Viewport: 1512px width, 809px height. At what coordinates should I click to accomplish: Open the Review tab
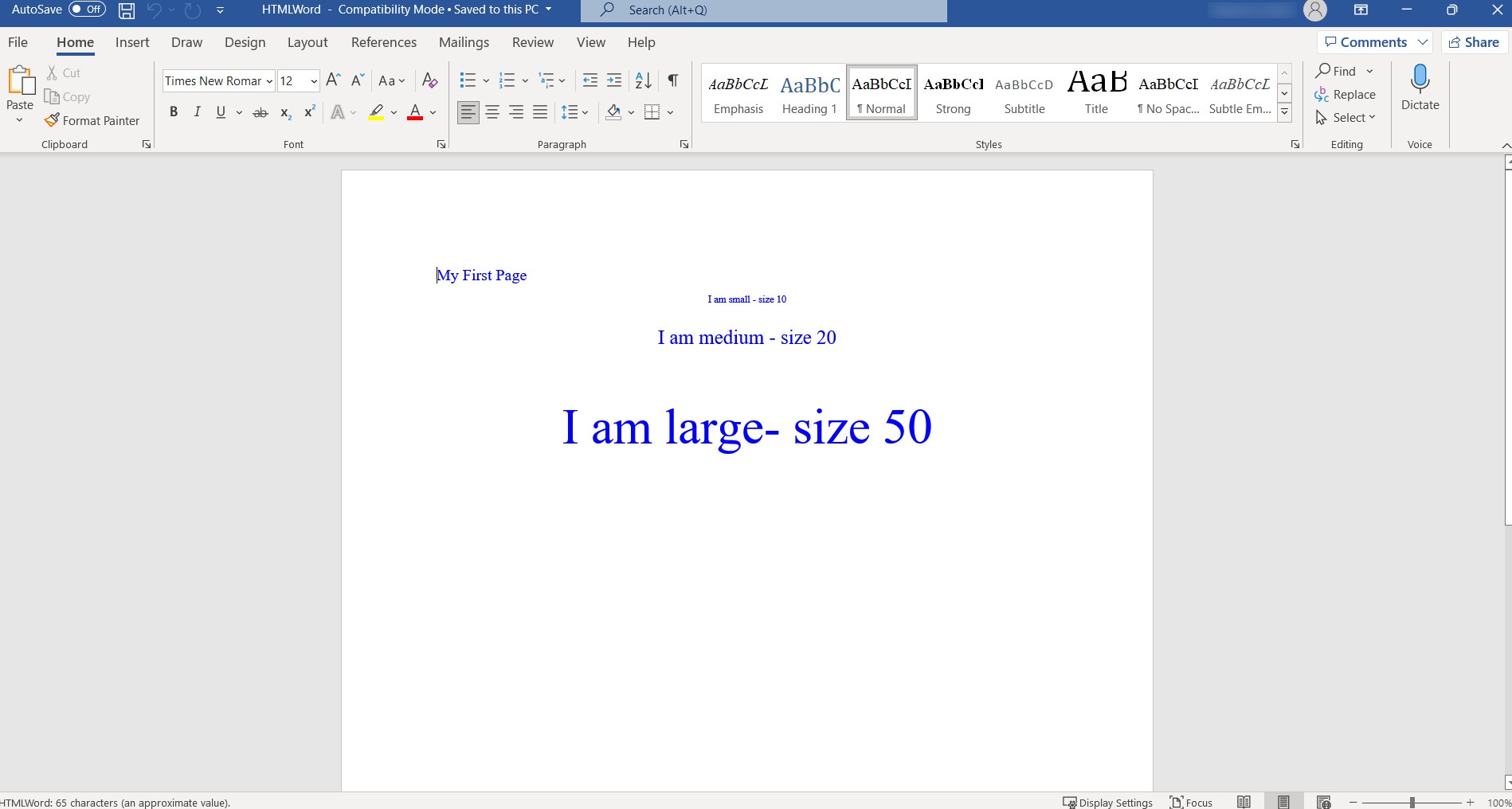click(x=533, y=42)
